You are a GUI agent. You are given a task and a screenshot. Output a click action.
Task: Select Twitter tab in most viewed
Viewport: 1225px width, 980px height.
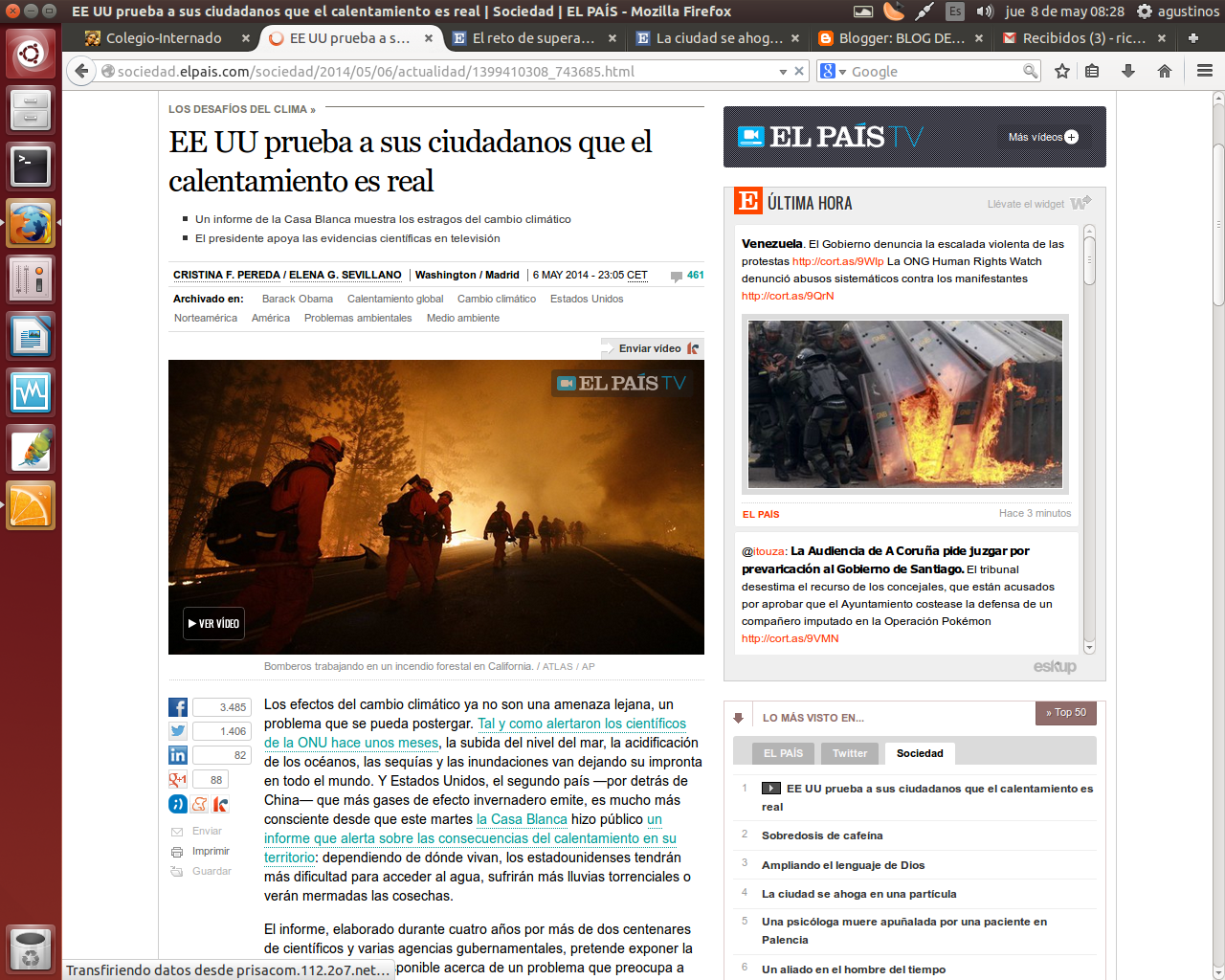(850, 753)
